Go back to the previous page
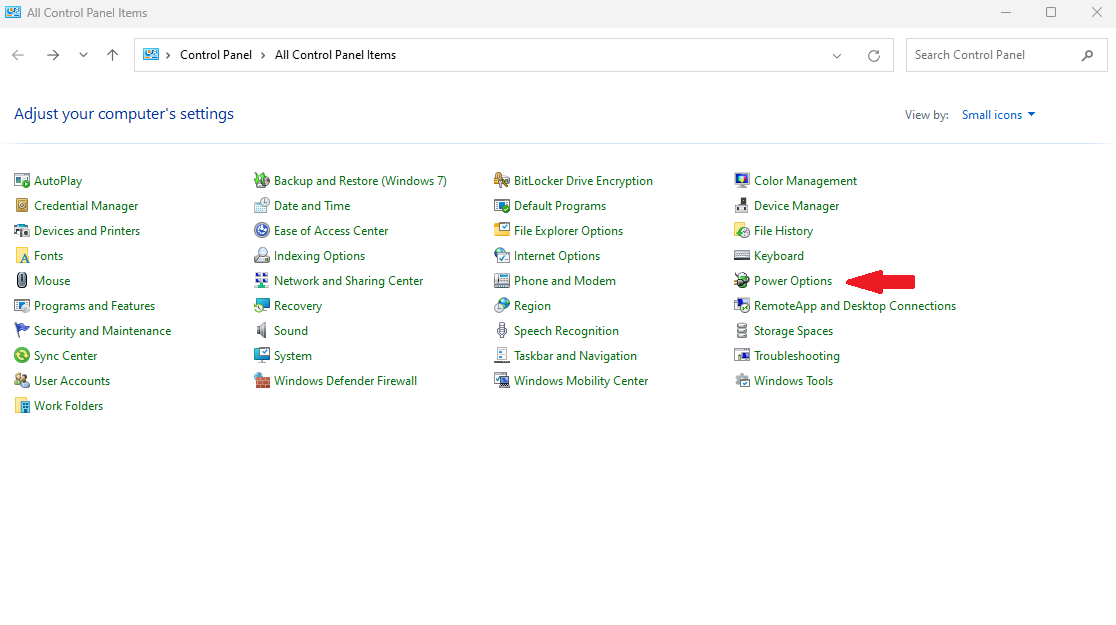 click(x=19, y=55)
